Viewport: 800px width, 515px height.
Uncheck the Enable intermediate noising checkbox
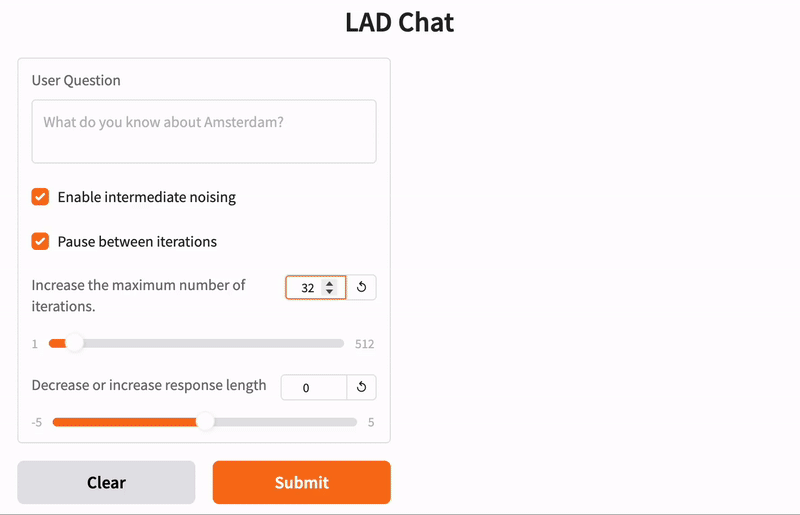click(x=40, y=197)
